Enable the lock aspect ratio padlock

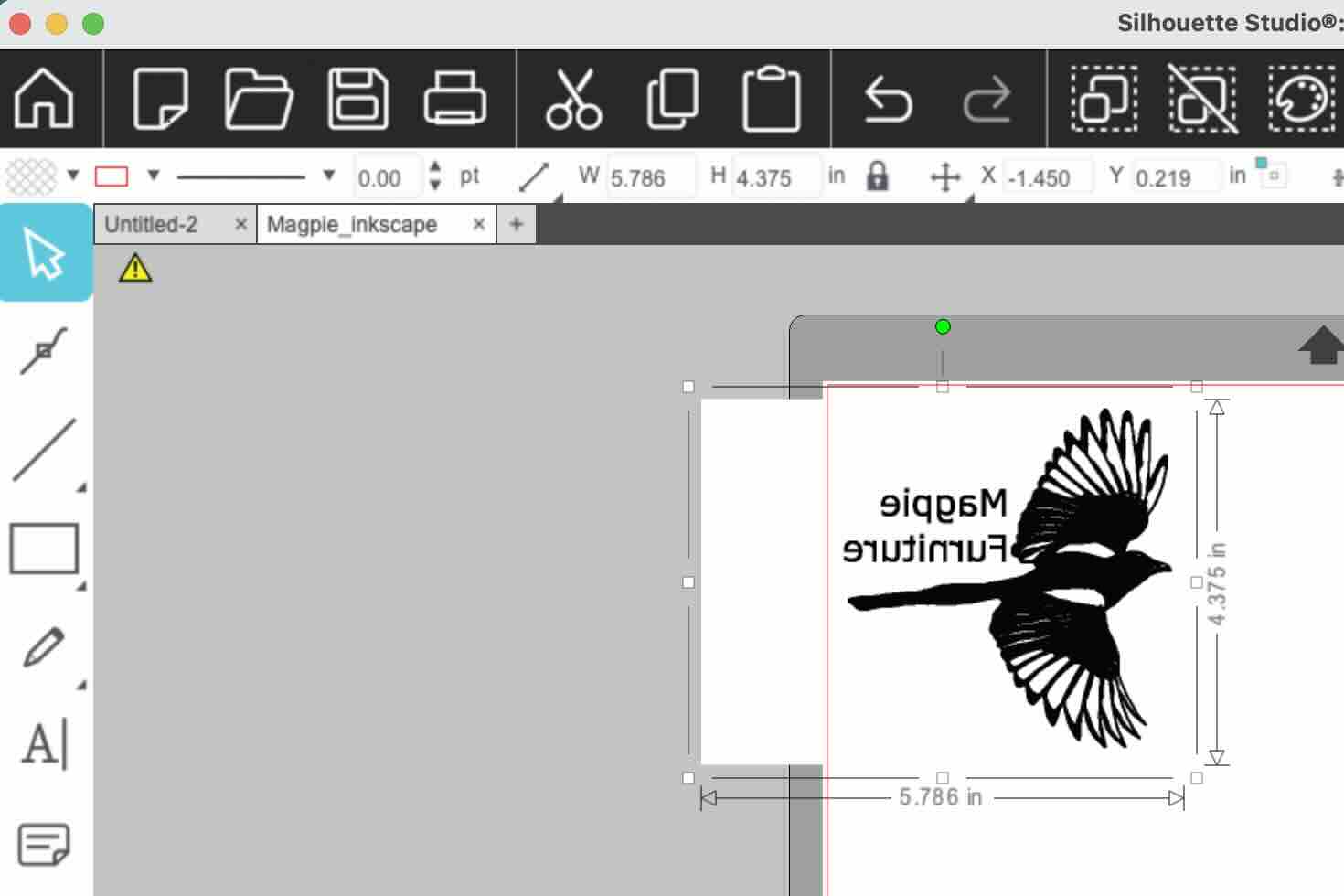878,176
